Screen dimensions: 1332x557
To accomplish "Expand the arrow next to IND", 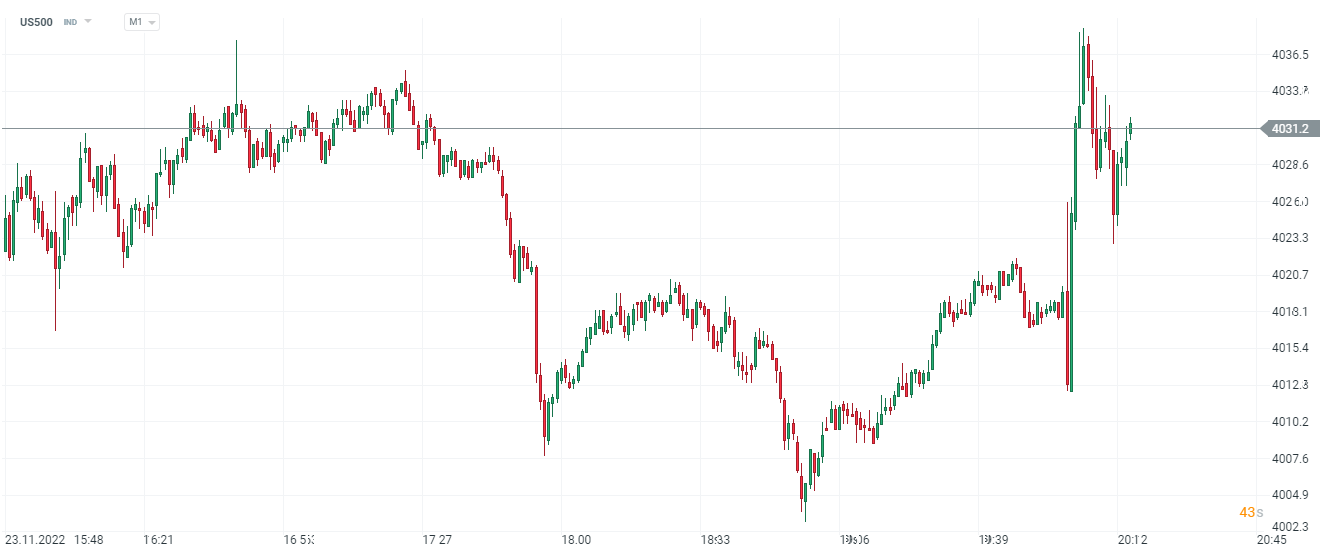I will pos(88,22).
